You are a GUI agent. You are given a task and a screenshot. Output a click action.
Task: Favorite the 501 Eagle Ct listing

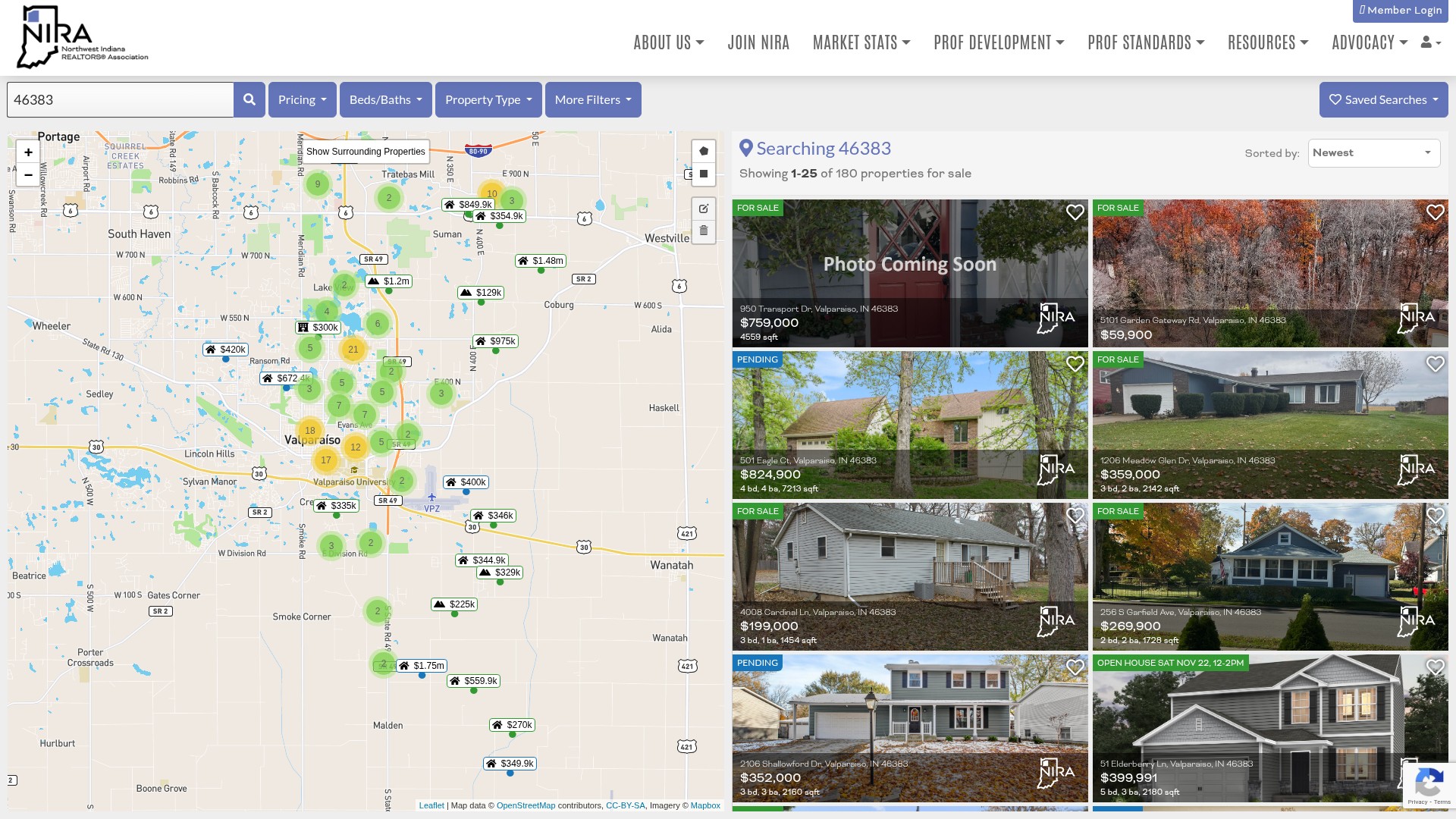(x=1075, y=364)
